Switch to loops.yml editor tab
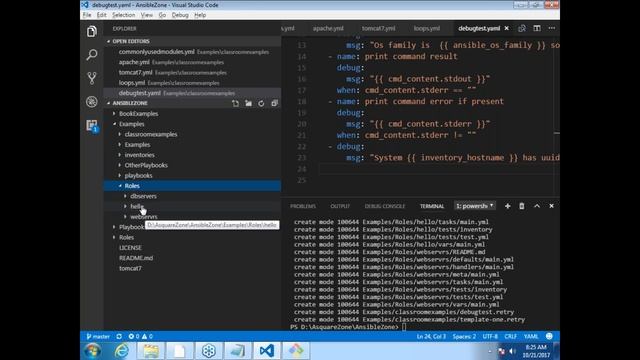This screenshot has height=360, width=640. (427, 28)
